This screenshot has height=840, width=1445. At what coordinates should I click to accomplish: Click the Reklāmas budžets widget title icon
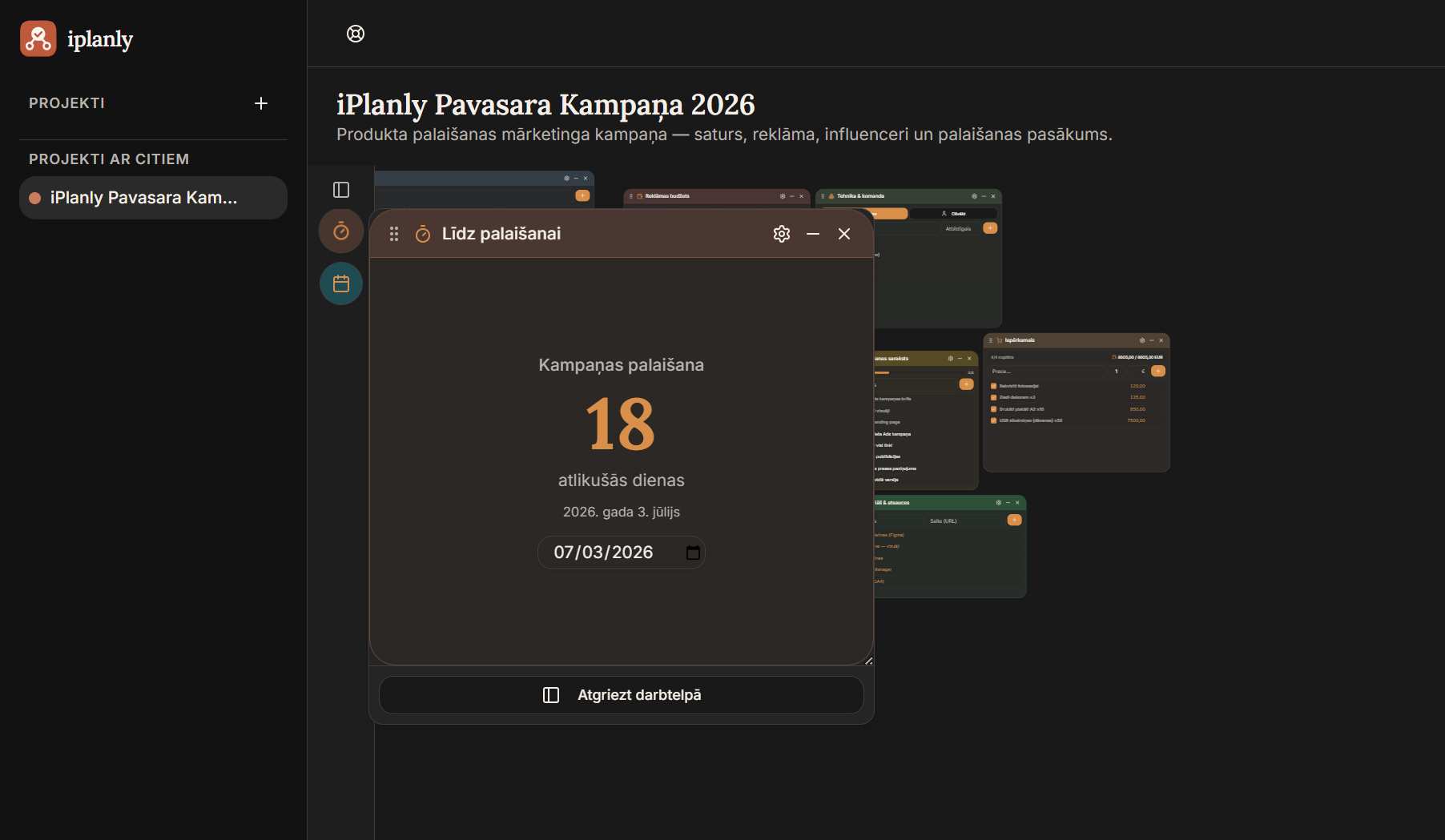(639, 196)
